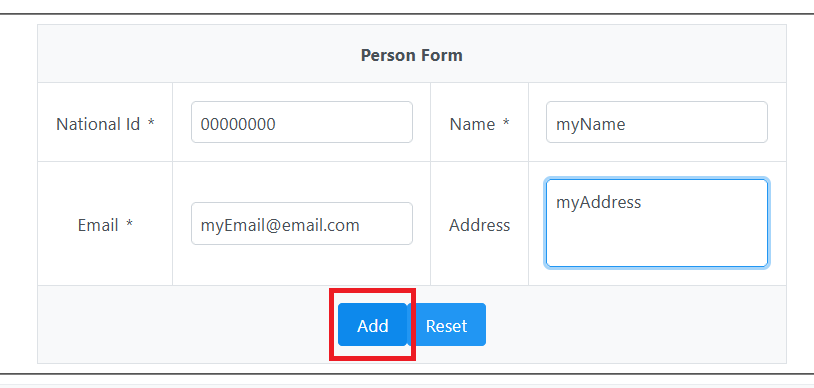Place cursor on the 00000000 text
The width and height of the screenshot is (814, 388).
(x=238, y=124)
